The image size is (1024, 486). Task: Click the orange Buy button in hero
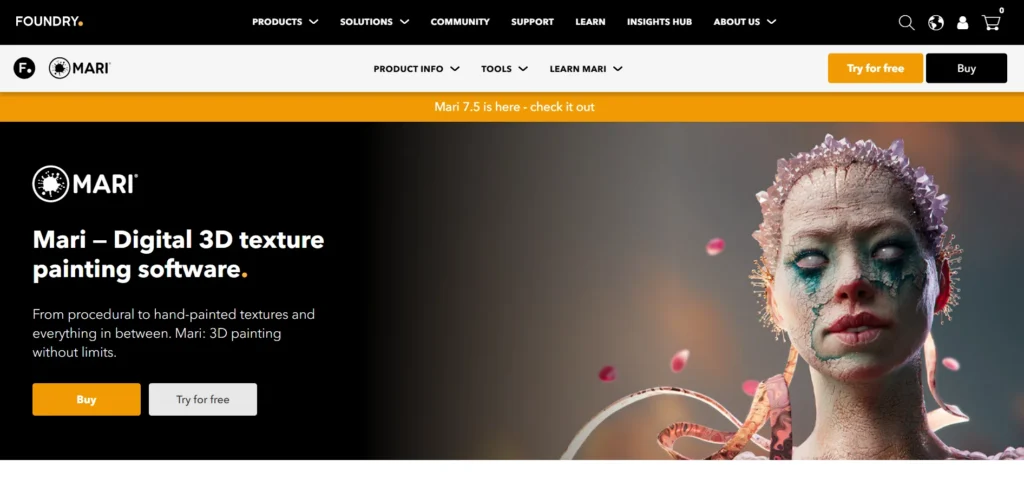[x=86, y=399]
